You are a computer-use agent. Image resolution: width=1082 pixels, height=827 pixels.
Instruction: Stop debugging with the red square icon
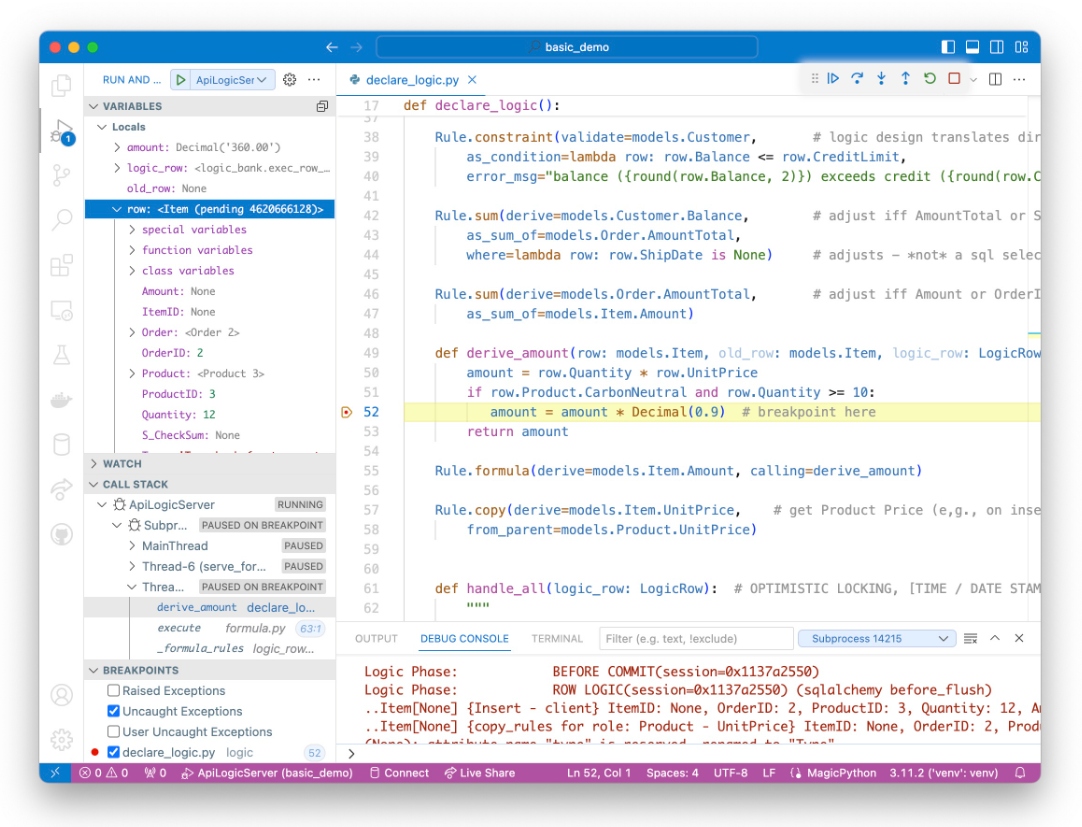click(955, 78)
